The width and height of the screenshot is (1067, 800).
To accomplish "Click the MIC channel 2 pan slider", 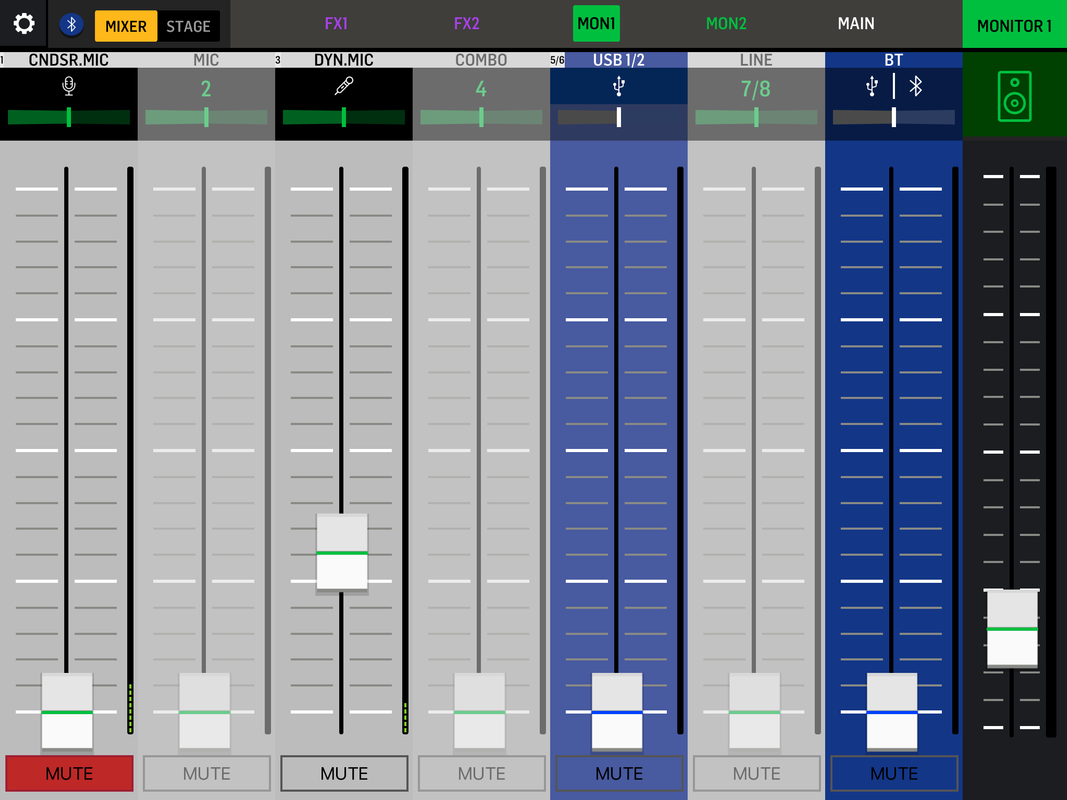I will click(206, 117).
